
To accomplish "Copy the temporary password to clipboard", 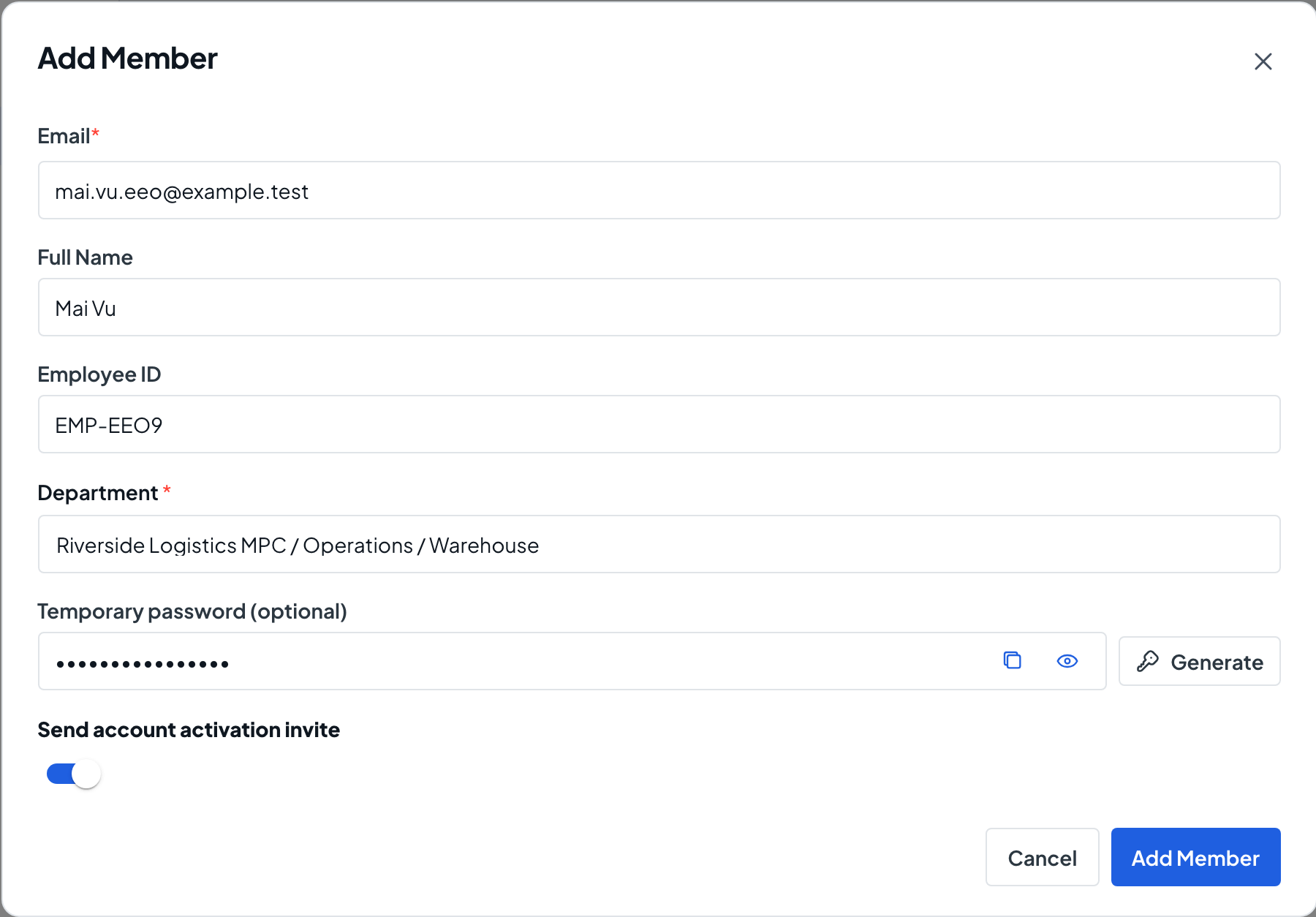I will [x=1012, y=660].
